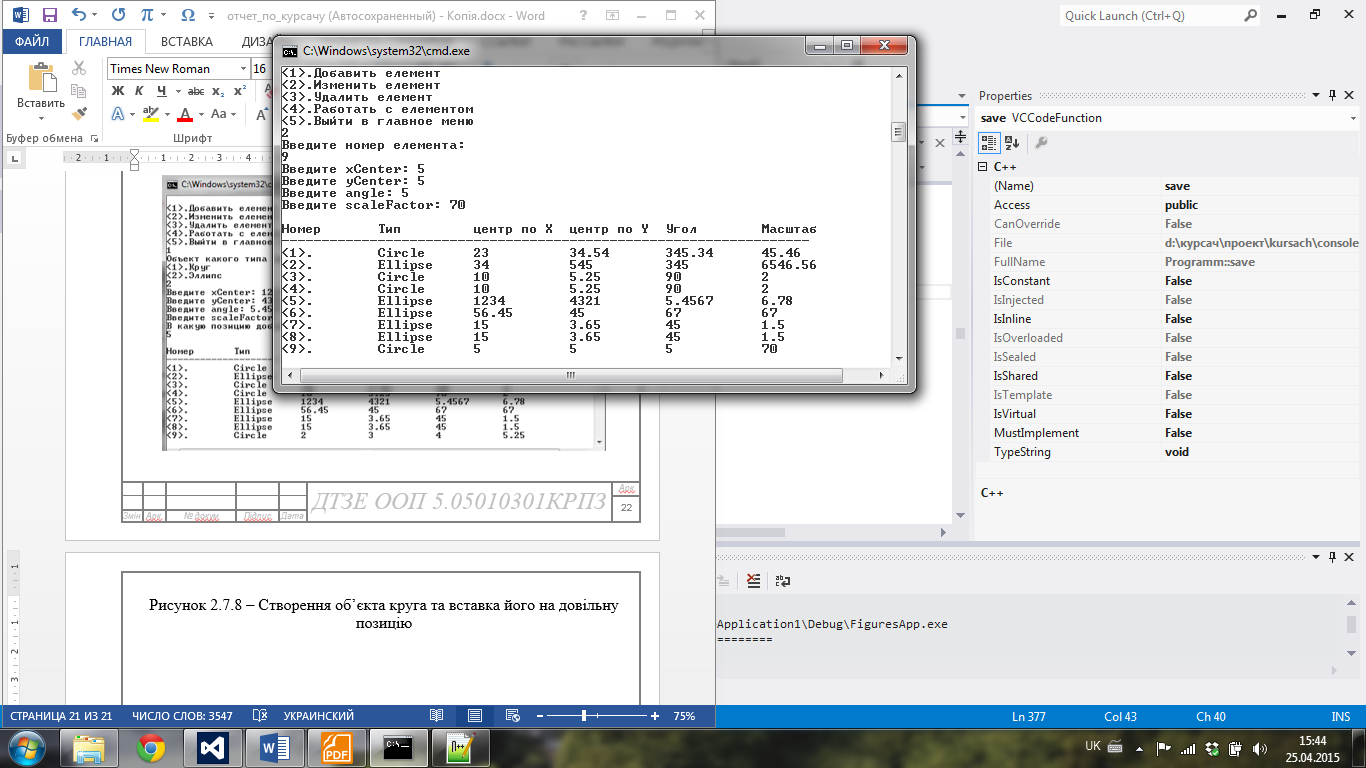This screenshot has height=768, width=1366.
Task: Click the Вставить paste clipboard icon
Action: [x=42, y=78]
